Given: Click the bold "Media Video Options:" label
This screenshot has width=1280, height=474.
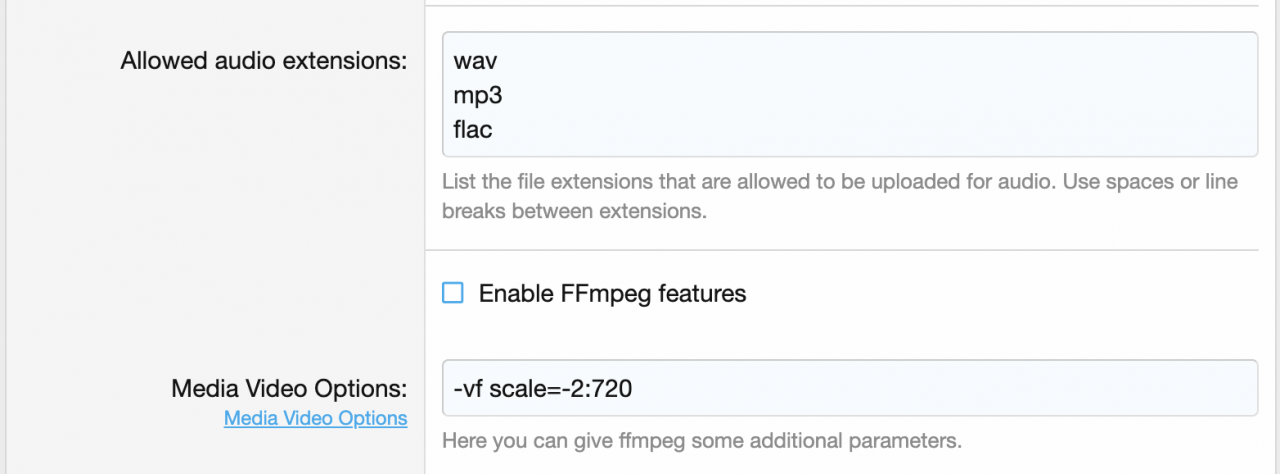Looking at the screenshot, I should [x=289, y=388].
